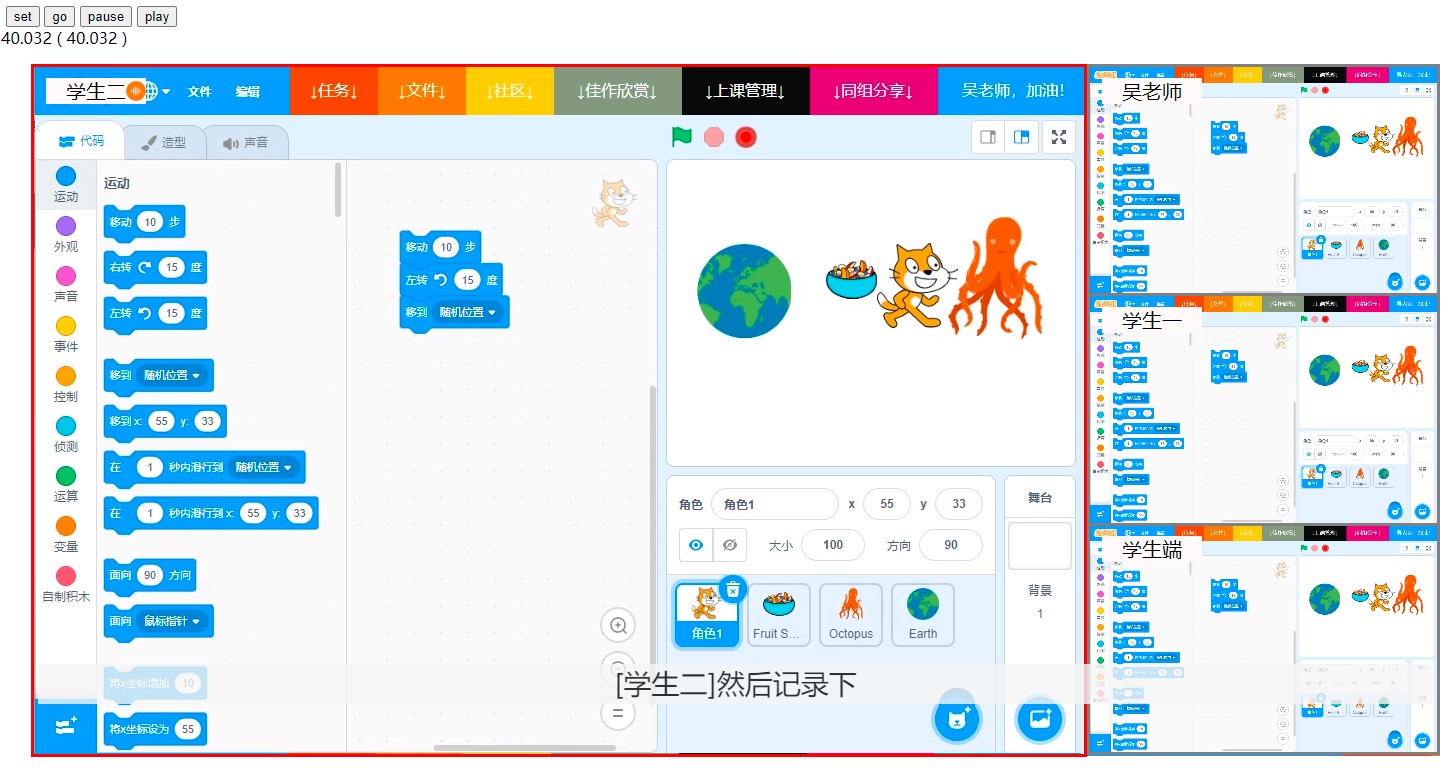
Task: Reset workspace zoom with equals button
Action: click(618, 713)
